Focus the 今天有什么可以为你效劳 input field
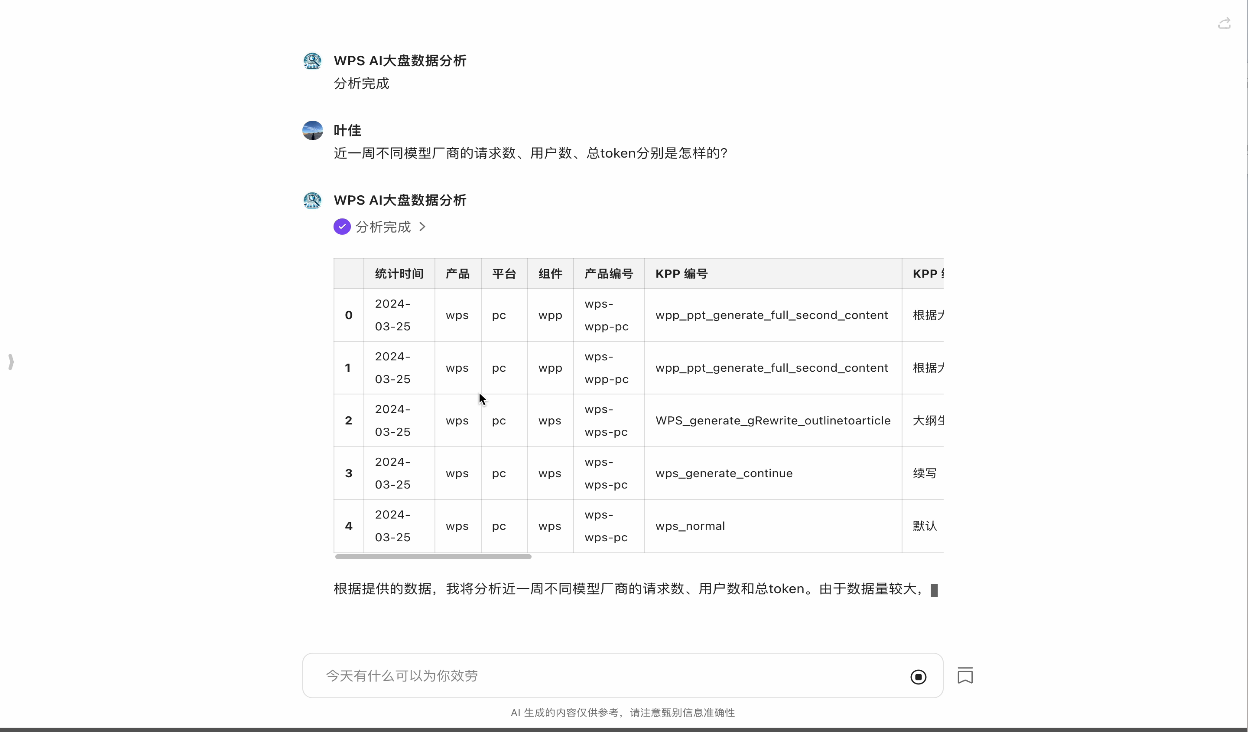 (600, 676)
